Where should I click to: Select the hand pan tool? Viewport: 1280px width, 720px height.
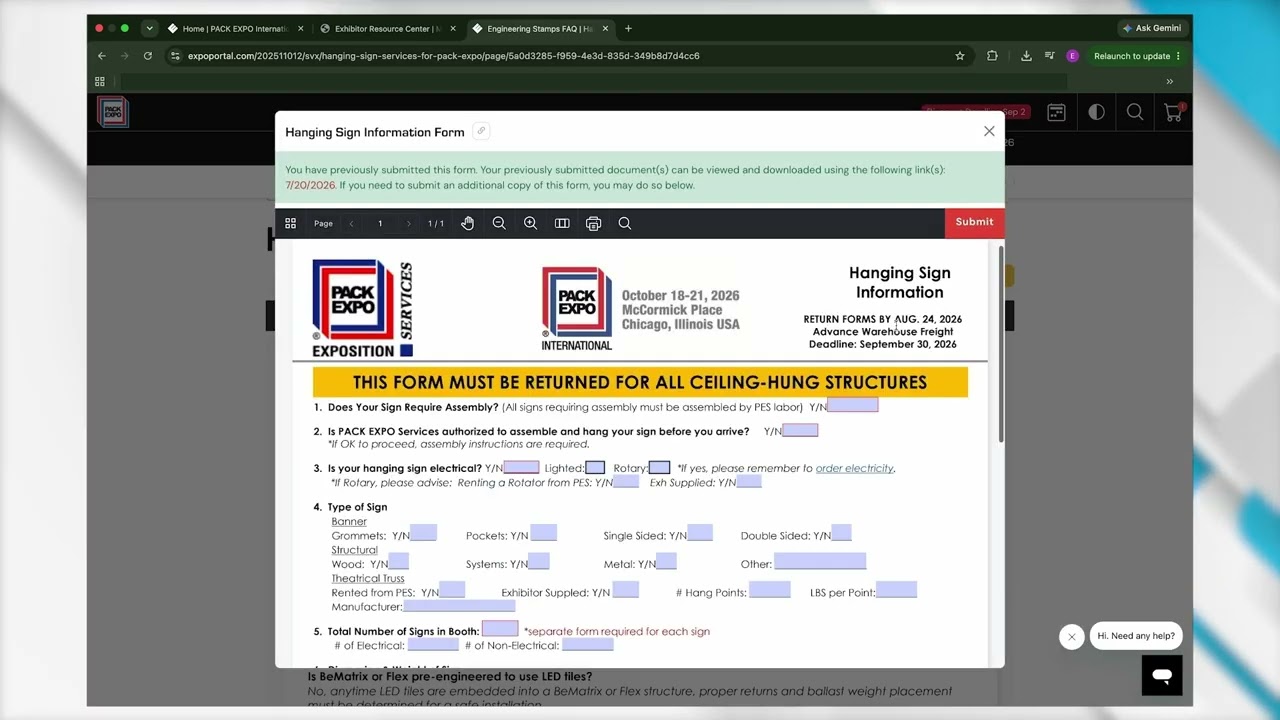tap(467, 223)
